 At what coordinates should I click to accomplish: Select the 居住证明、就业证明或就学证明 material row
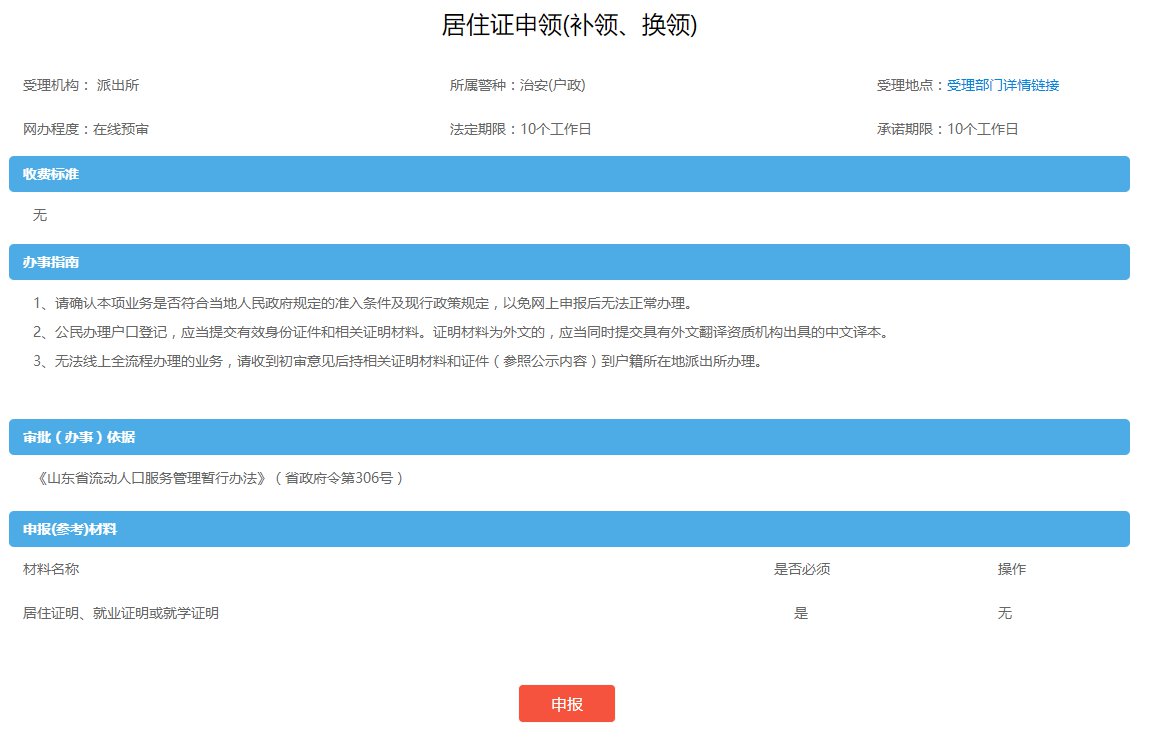(x=121, y=614)
